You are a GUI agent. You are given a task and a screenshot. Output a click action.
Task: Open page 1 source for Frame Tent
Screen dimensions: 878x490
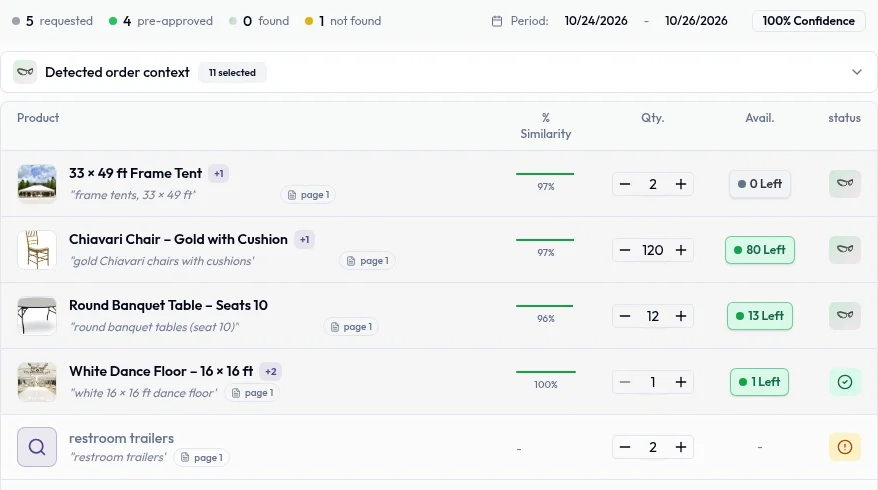(308, 195)
